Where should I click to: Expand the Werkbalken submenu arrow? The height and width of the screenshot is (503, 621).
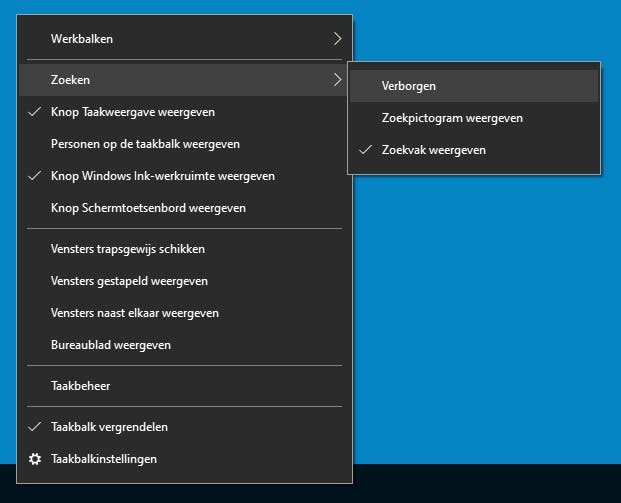(337, 39)
